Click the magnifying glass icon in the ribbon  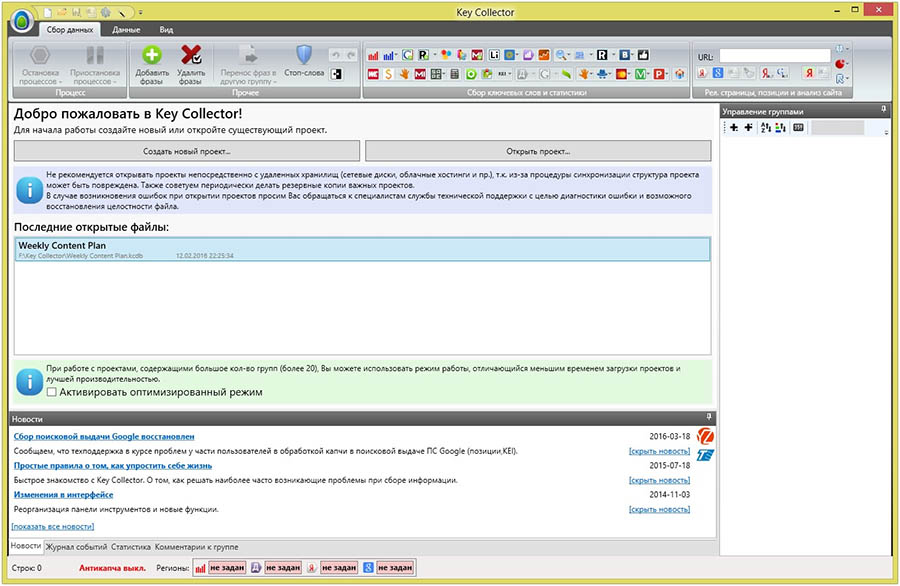point(560,55)
